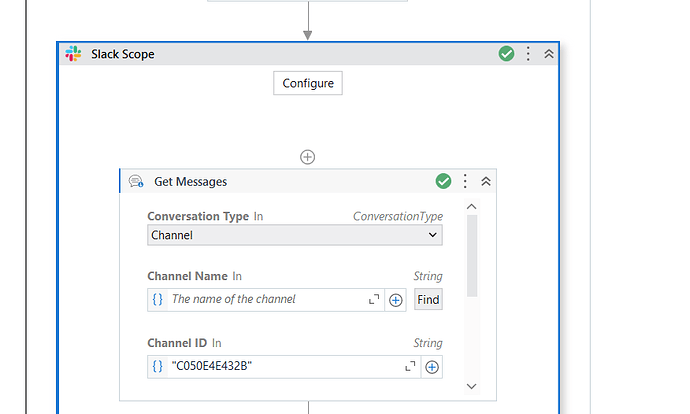Add an activity with the plus circle above Get Messages
The image size is (690, 414).
coord(308,157)
